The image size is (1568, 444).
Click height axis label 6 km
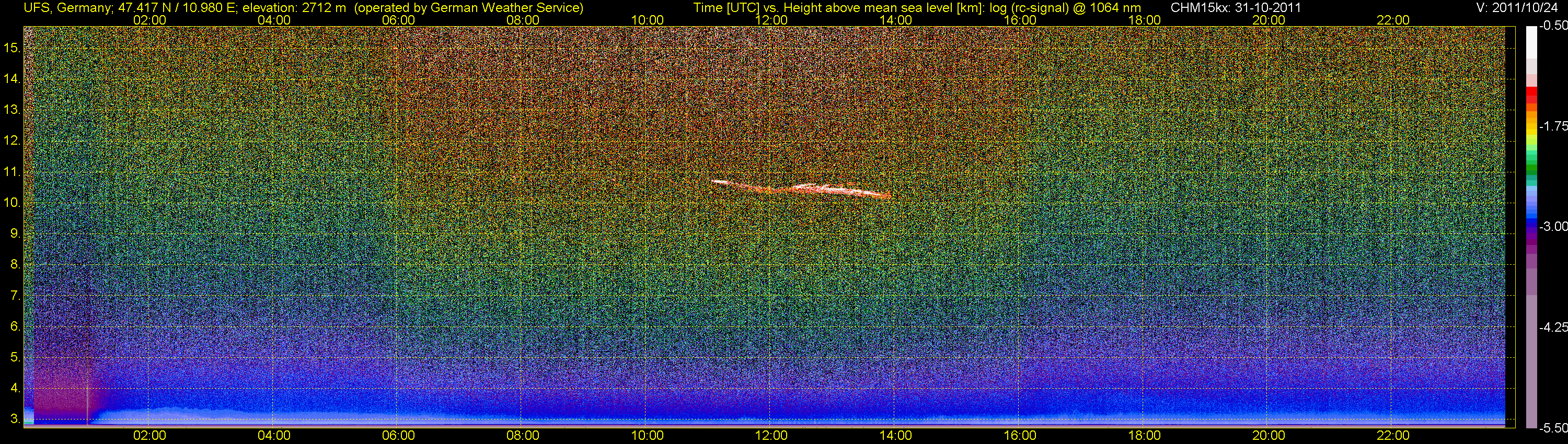15,326
